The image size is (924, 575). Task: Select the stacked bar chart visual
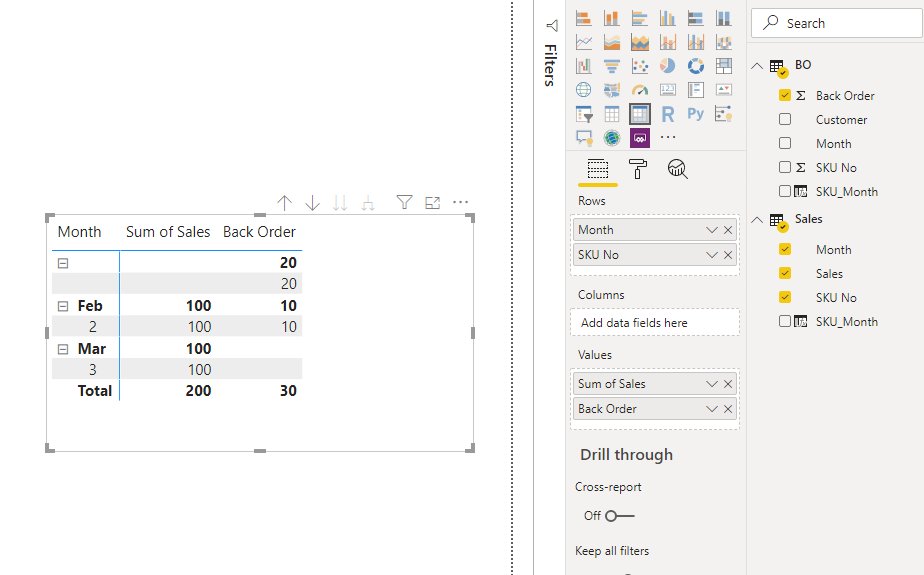pos(583,18)
